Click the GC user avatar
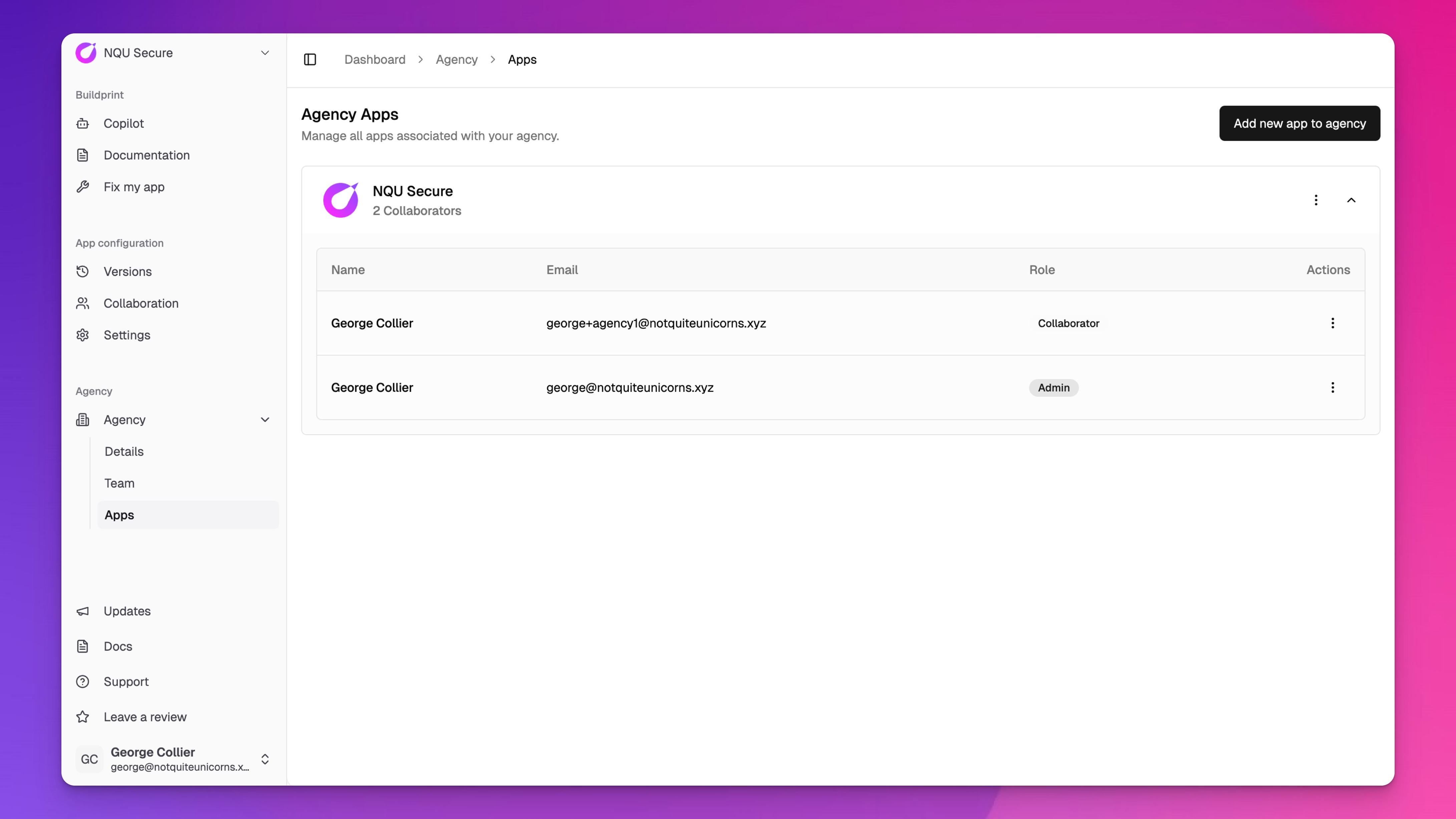This screenshot has height=819, width=1456. (x=89, y=759)
